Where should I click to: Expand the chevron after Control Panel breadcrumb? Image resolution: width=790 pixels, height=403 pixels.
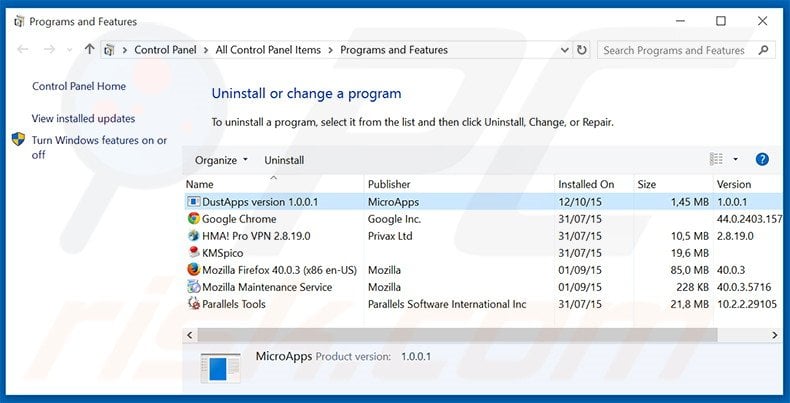point(206,50)
